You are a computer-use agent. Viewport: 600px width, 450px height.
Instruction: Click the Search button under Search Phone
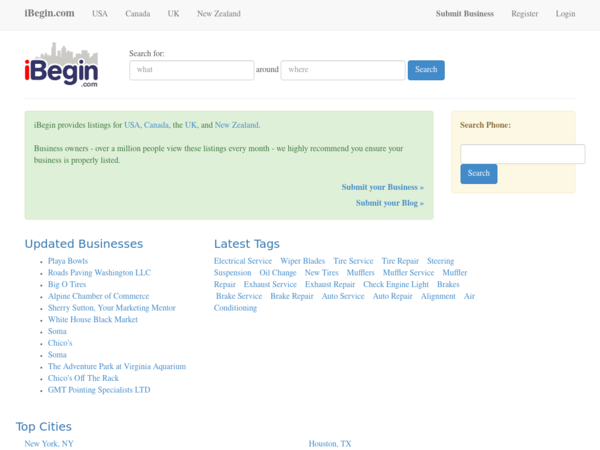[479, 174]
